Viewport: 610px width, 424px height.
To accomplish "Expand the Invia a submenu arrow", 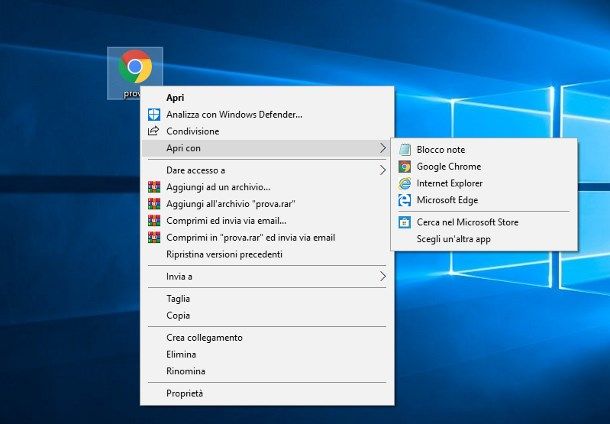I will tap(383, 276).
